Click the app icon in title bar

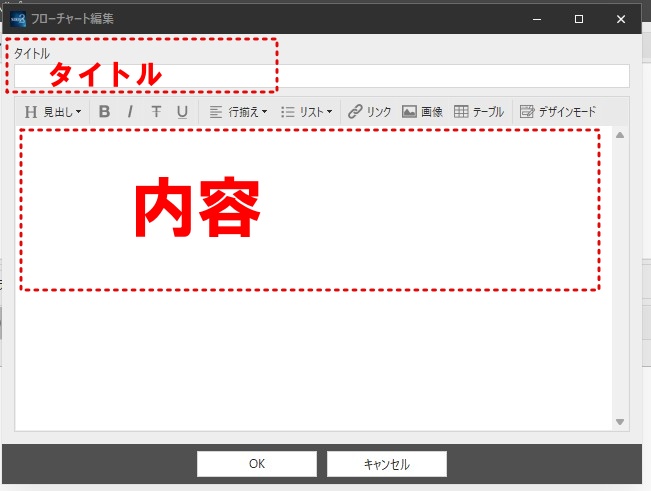point(18,19)
